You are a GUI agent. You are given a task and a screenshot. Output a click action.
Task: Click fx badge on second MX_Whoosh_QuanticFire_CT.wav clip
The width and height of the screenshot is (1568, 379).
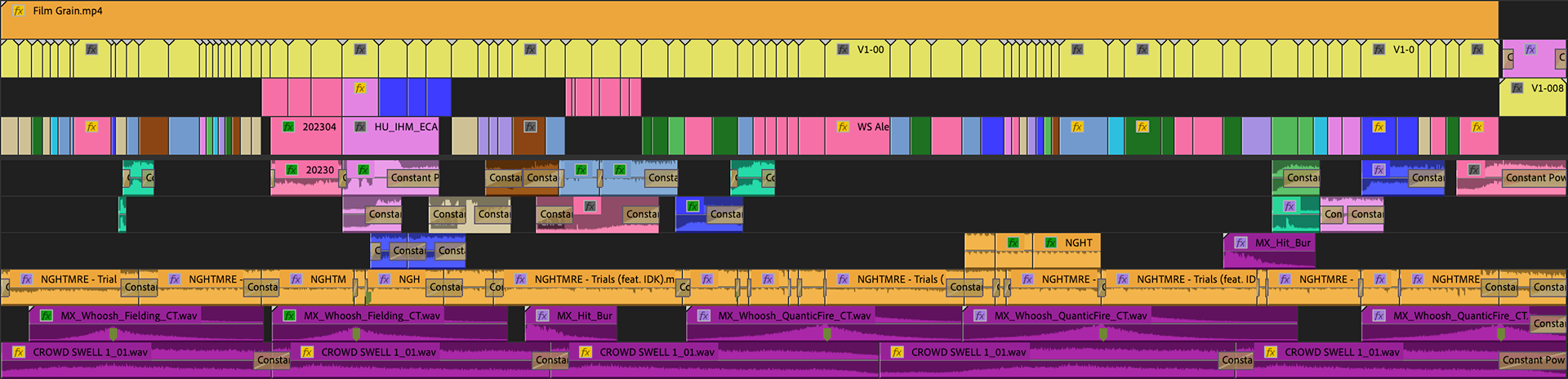[x=980, y=315]
